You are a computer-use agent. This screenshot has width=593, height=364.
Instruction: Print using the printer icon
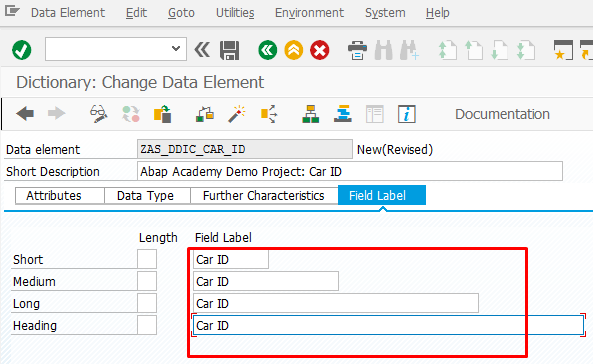pyautogui.click(x=357, y=50)
